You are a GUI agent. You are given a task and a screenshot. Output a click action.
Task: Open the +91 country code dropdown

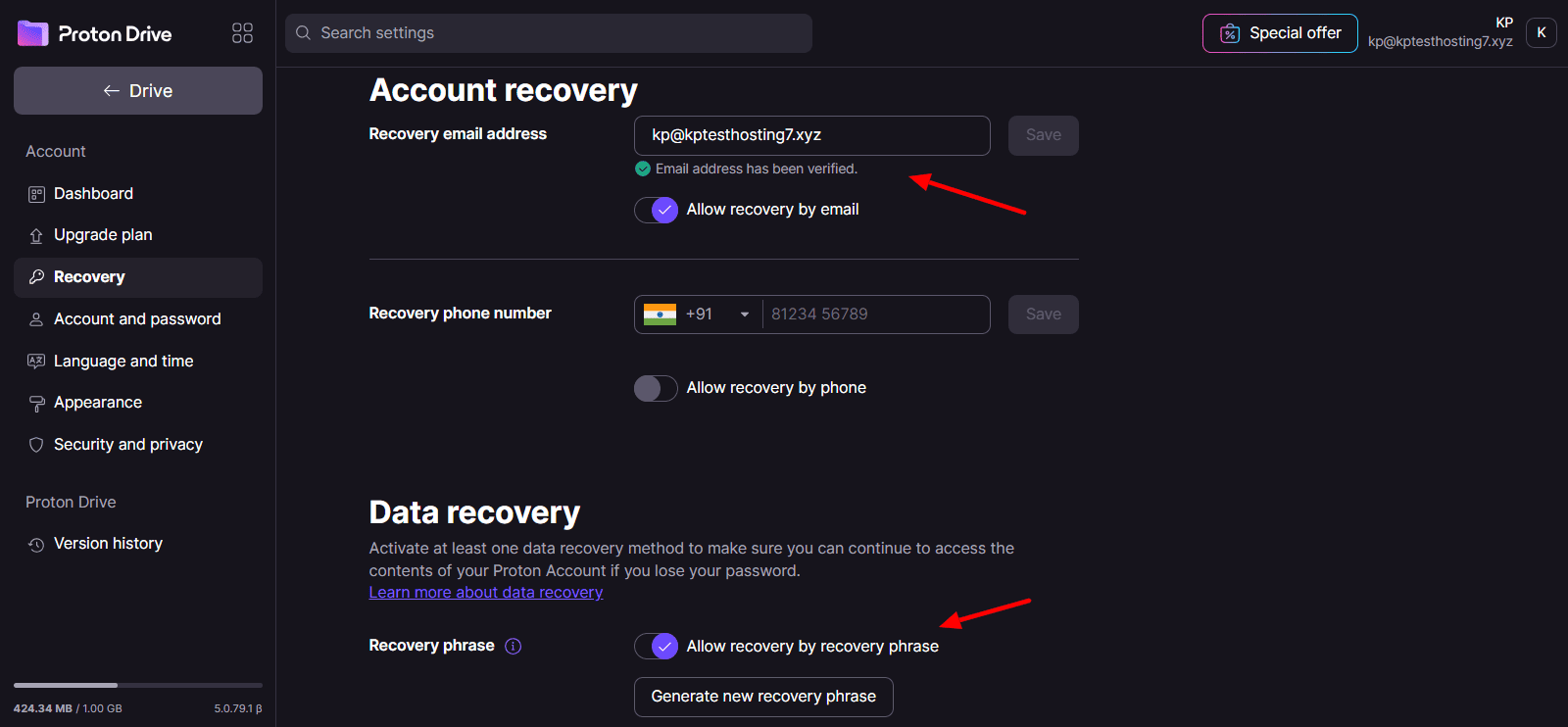pos(698,315)
